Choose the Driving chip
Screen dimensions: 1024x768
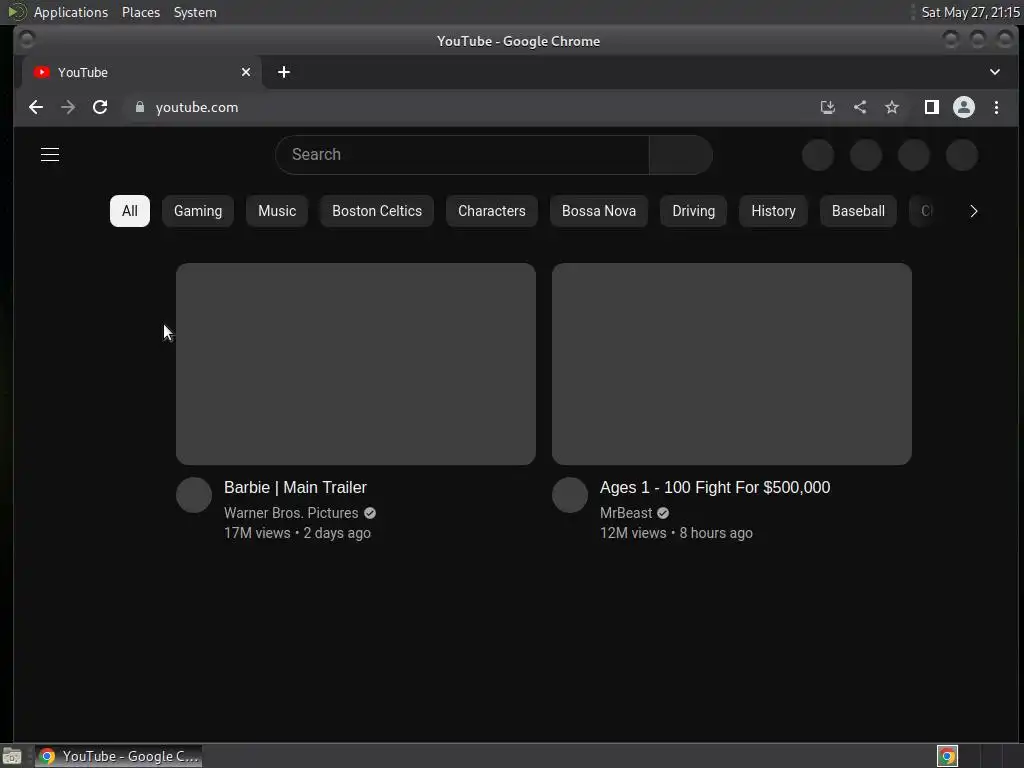(694, 211)
